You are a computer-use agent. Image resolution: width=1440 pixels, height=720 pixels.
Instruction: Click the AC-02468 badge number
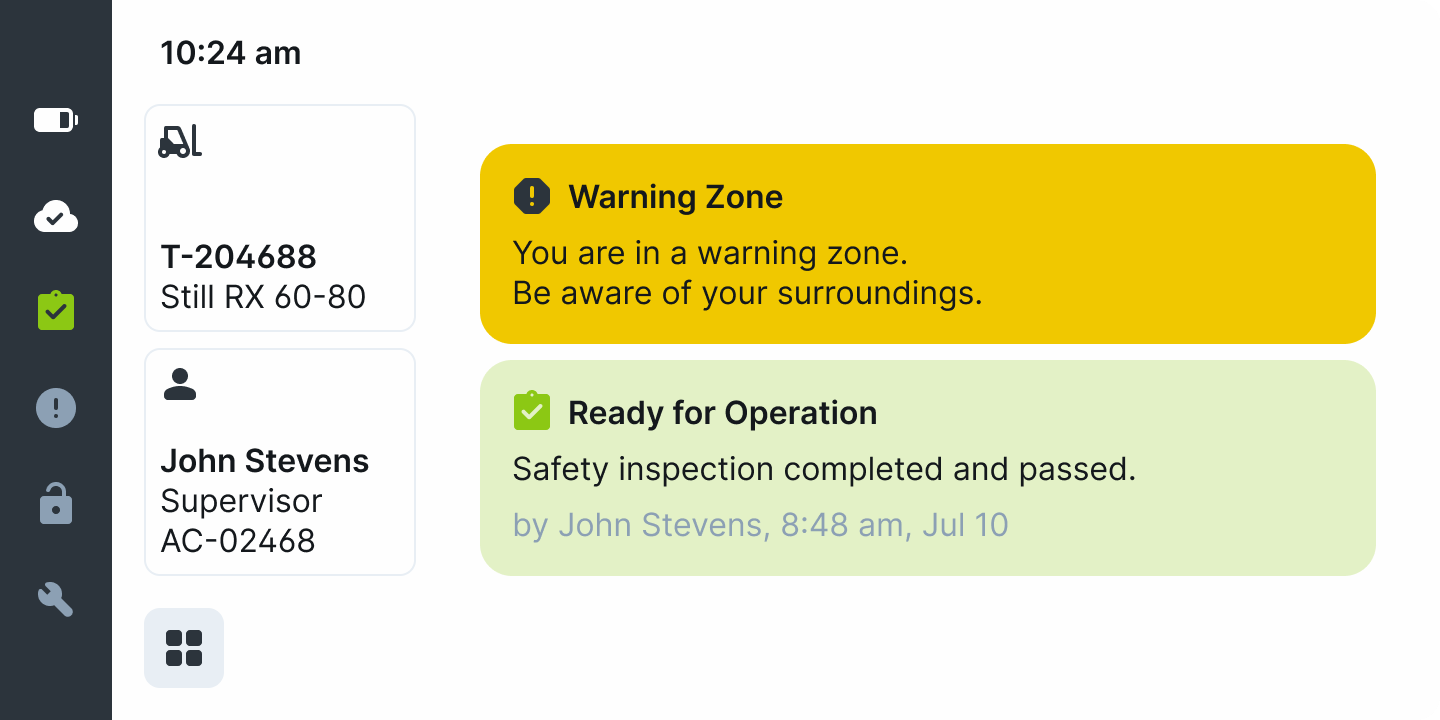238,541
